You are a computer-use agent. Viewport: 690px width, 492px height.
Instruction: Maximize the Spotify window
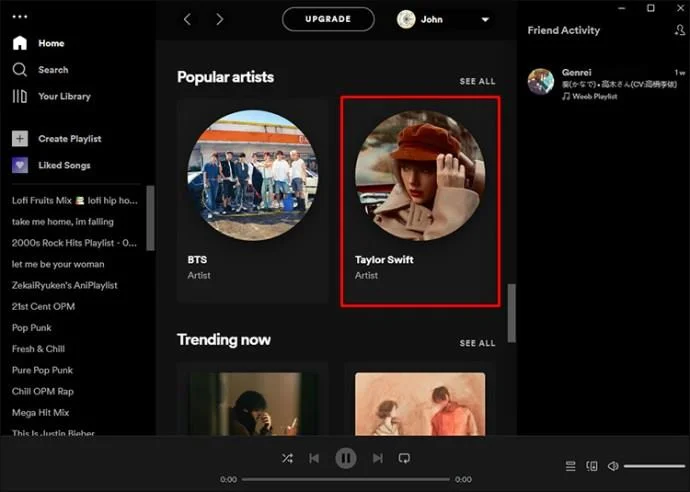651,8
